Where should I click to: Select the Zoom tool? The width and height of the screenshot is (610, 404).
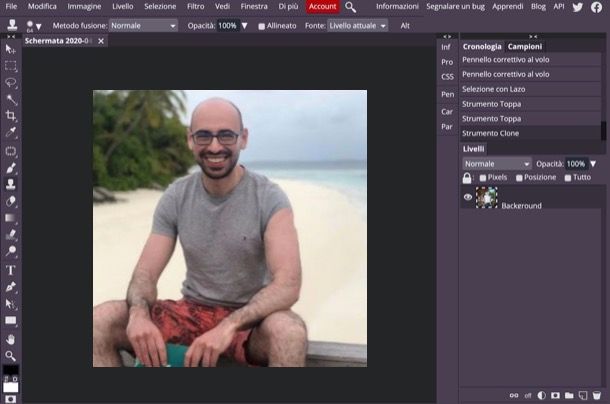pyautogui.click(x=11, y=356)
